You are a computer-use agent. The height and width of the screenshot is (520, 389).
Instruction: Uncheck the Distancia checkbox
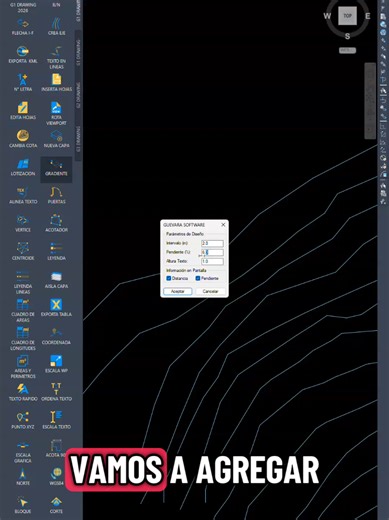point(169,278)
